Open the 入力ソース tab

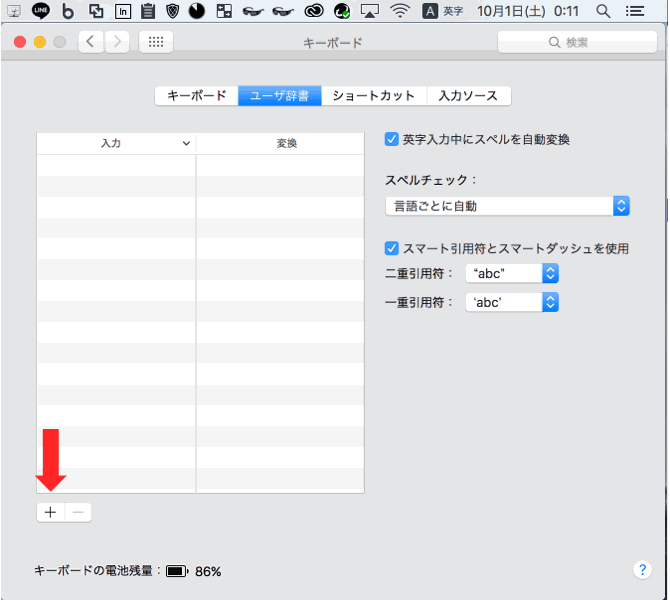(x=469, y=96)
